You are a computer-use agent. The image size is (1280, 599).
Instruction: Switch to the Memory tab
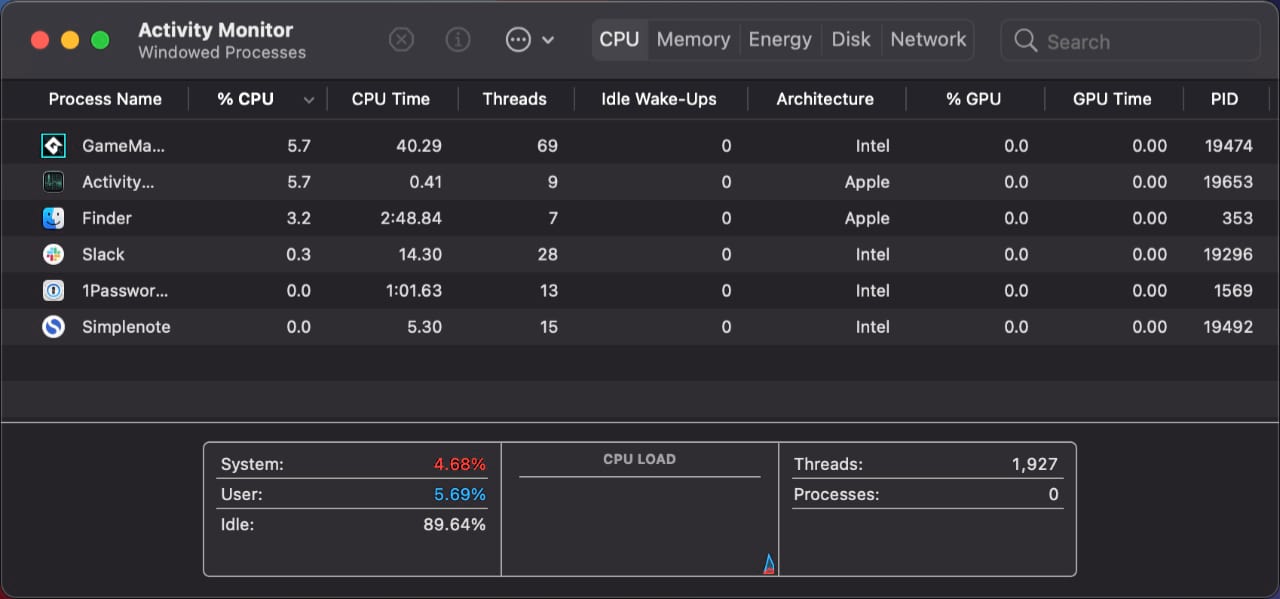[x=693, y=40]
